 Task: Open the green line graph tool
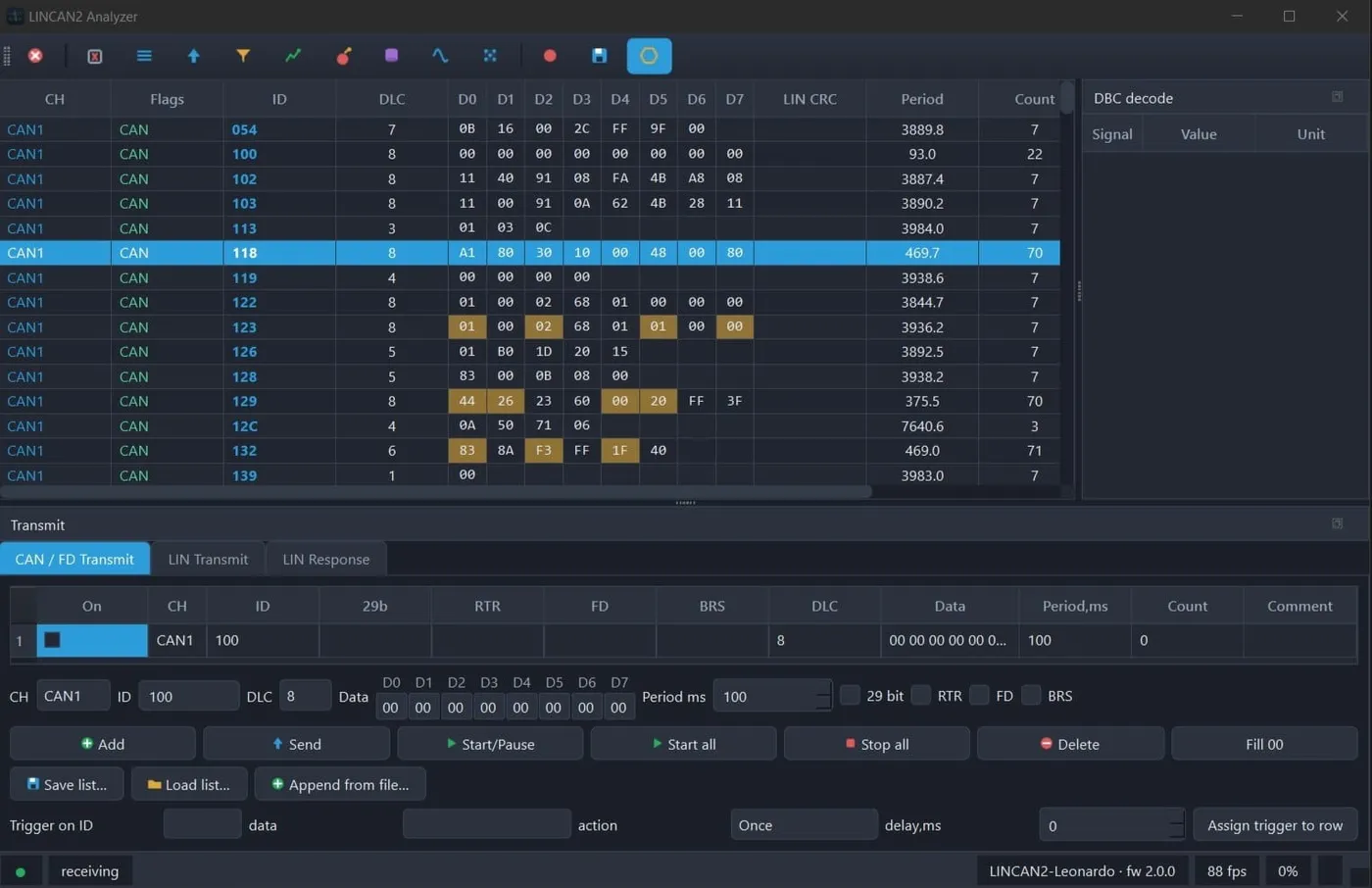[293, 56]
